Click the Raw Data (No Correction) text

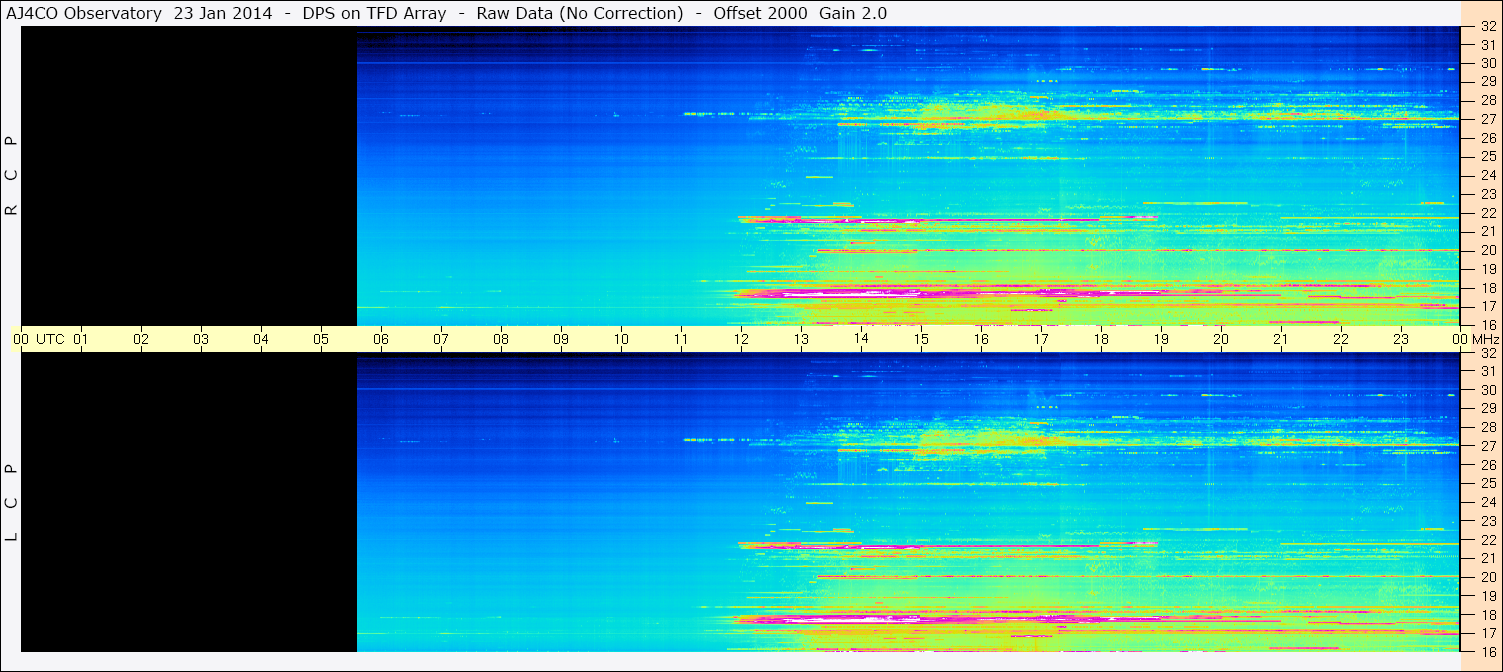(580, 13)
